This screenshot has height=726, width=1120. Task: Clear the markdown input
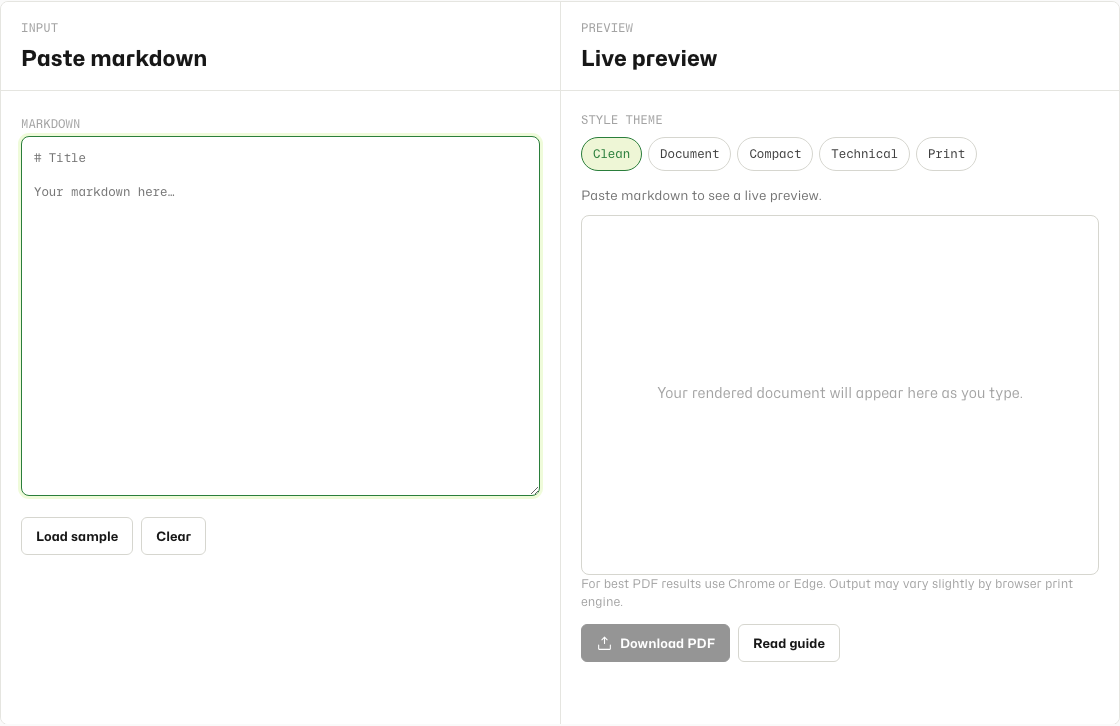tap(174, 536)
